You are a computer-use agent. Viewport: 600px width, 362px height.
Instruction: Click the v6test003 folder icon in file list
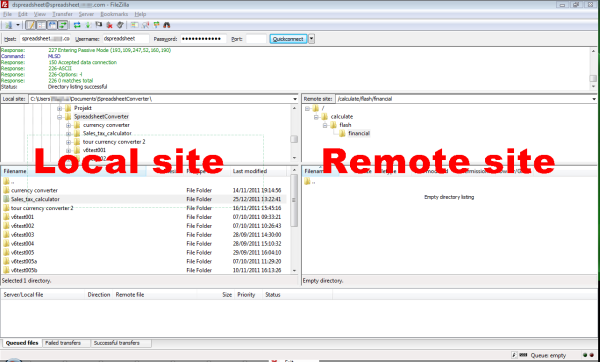coord(6,235)
